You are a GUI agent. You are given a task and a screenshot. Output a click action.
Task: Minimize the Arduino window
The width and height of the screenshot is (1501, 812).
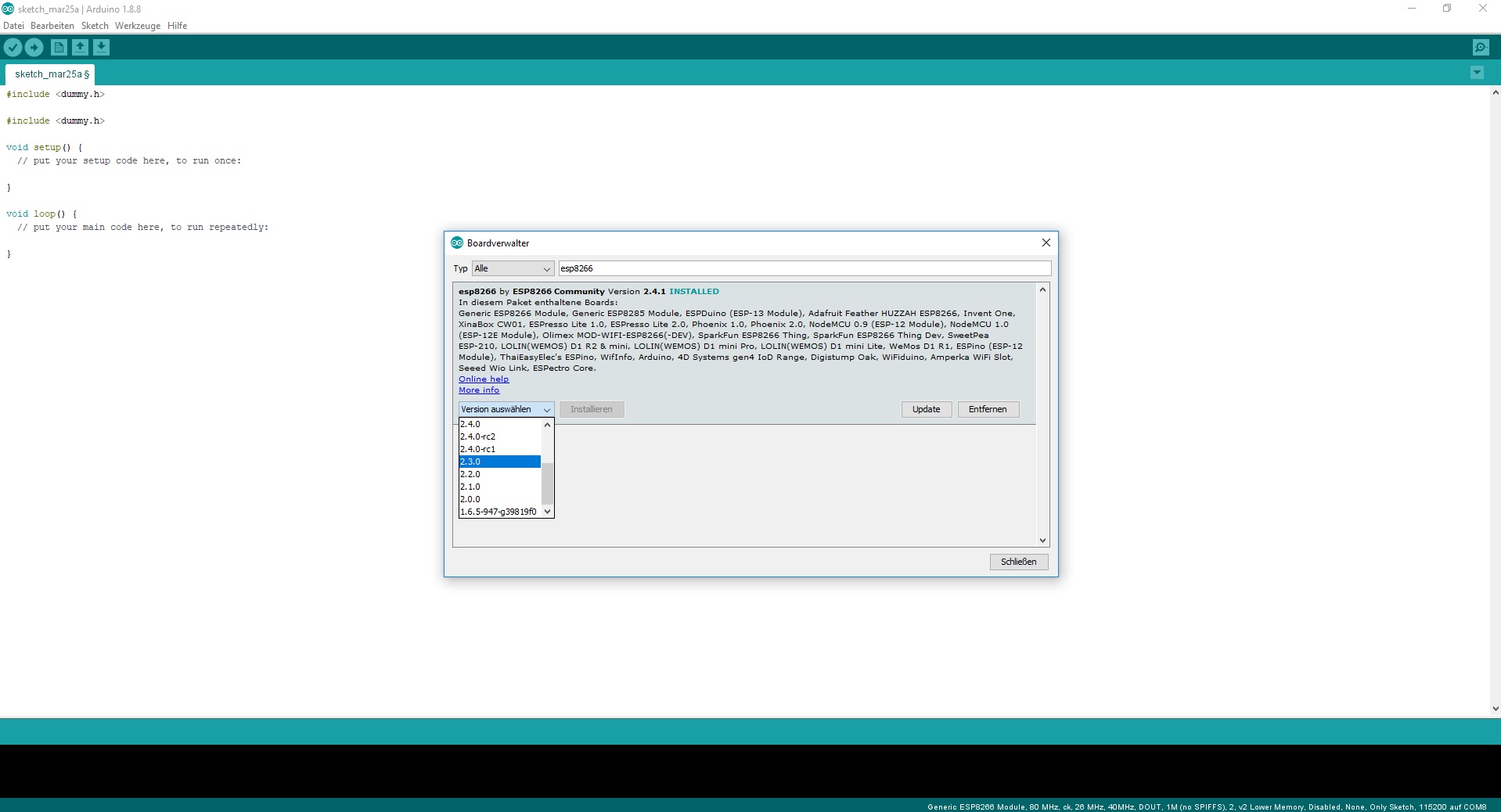click(x=1412, y=9)
